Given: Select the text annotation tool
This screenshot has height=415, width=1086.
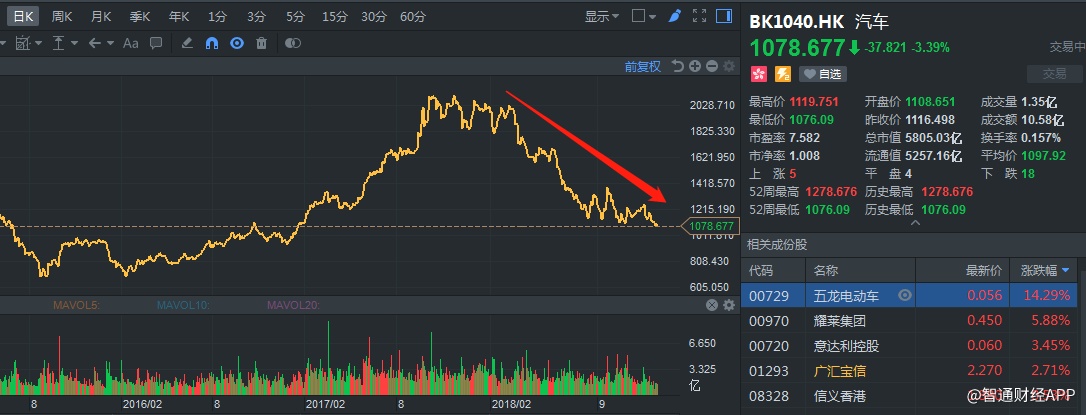Looking at the screenshot, I should click(x=131, y=43).
